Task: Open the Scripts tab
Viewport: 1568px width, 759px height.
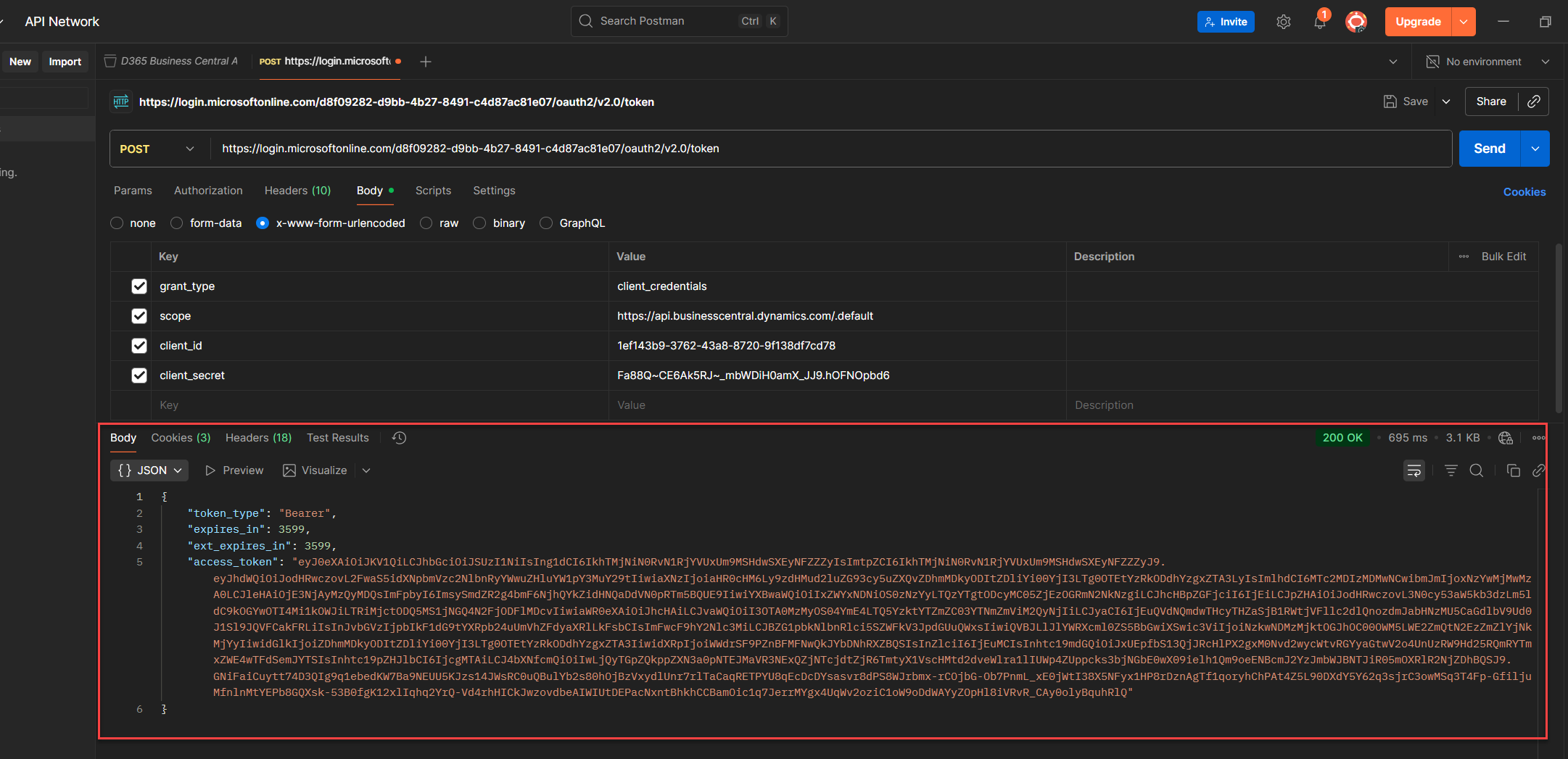Action: (433, 191)
